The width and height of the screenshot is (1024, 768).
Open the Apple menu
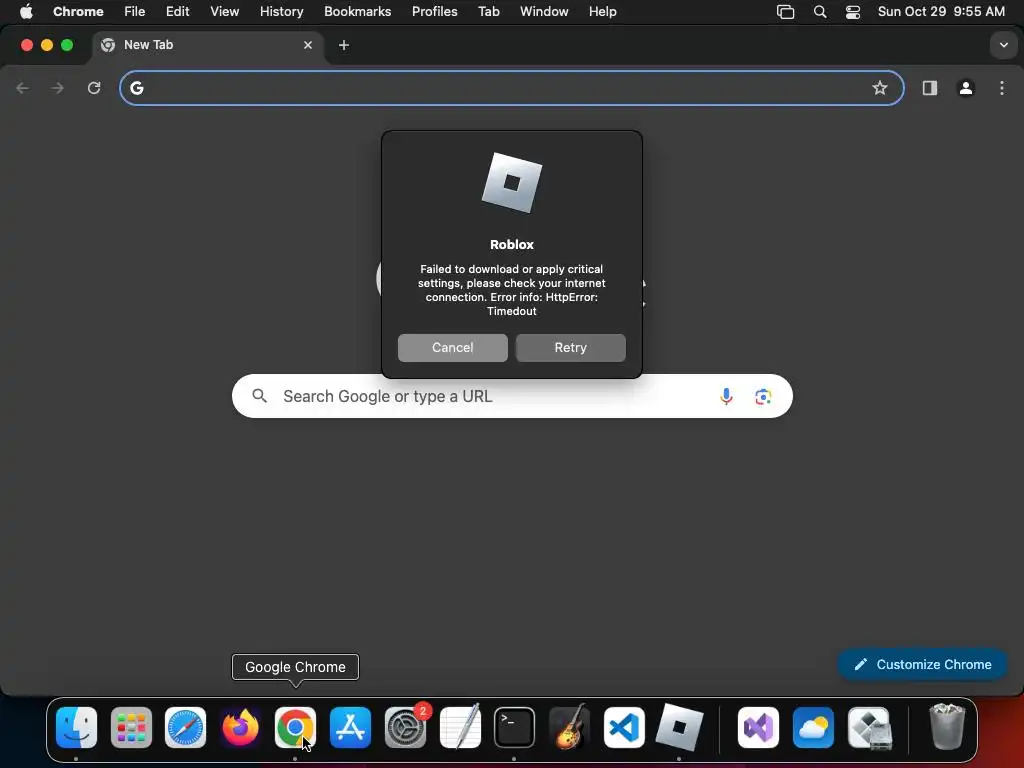[26, 12]
